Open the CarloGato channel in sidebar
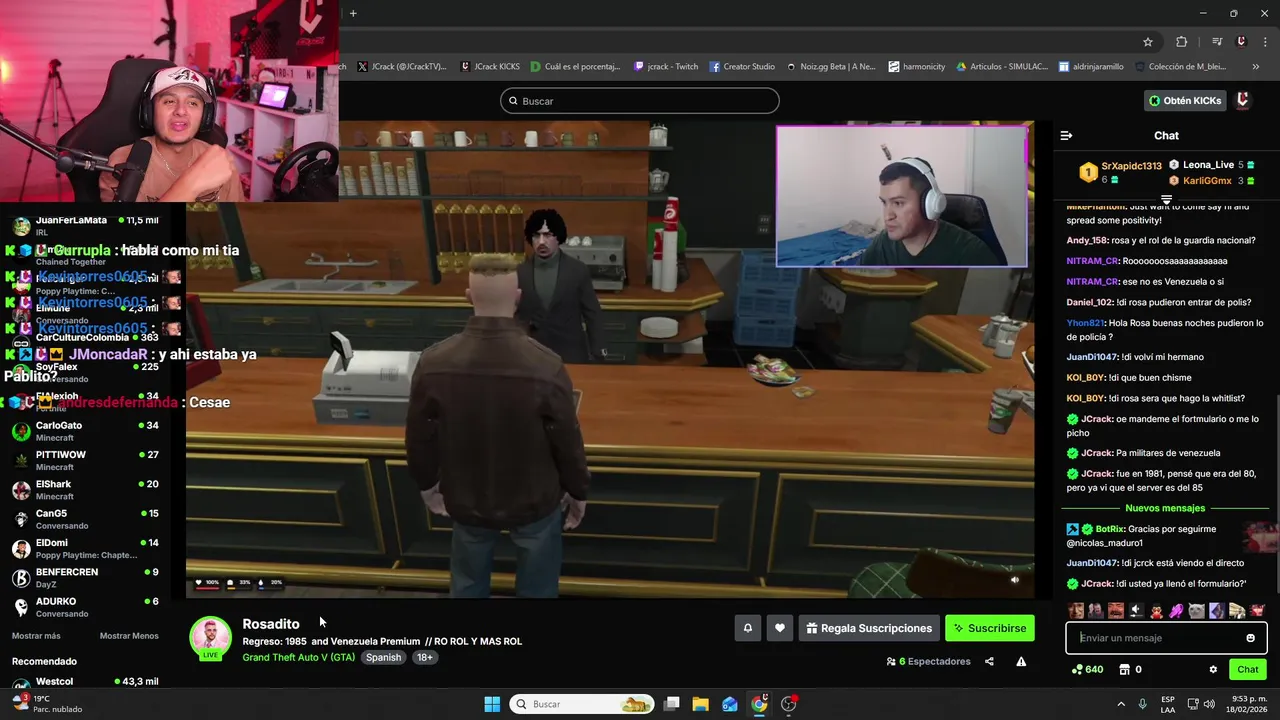 [x=85, y=431]
